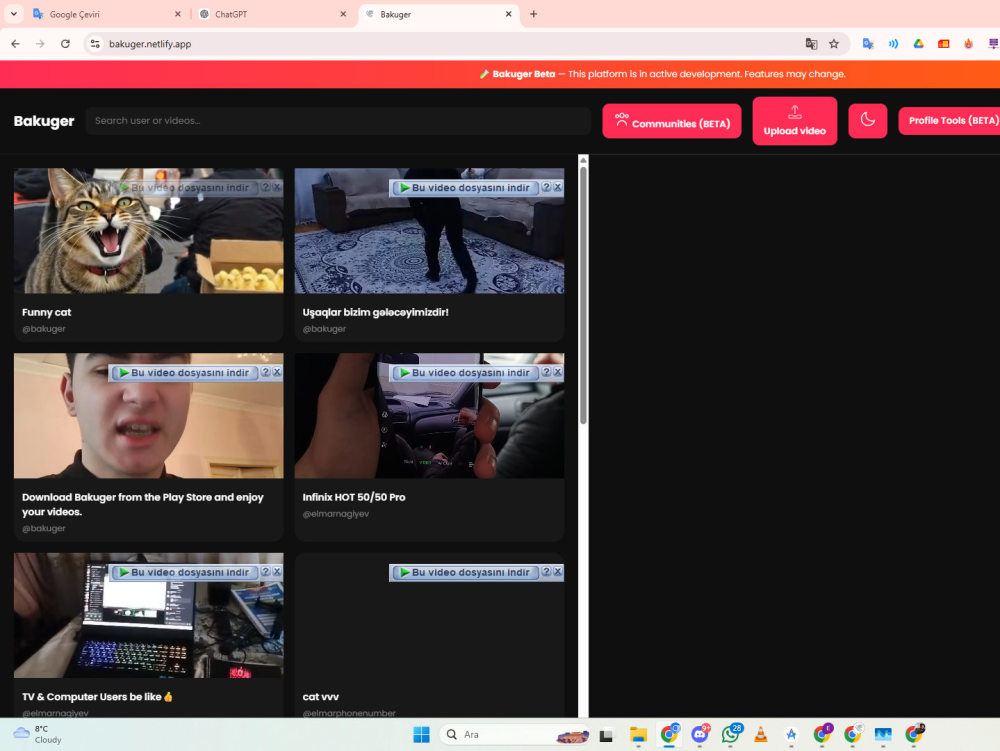Image resolution: width=1000 pixels, height=751 pixels.
Task: Go back to previous page
Action: pyautogui.click(x=15, y=44)
